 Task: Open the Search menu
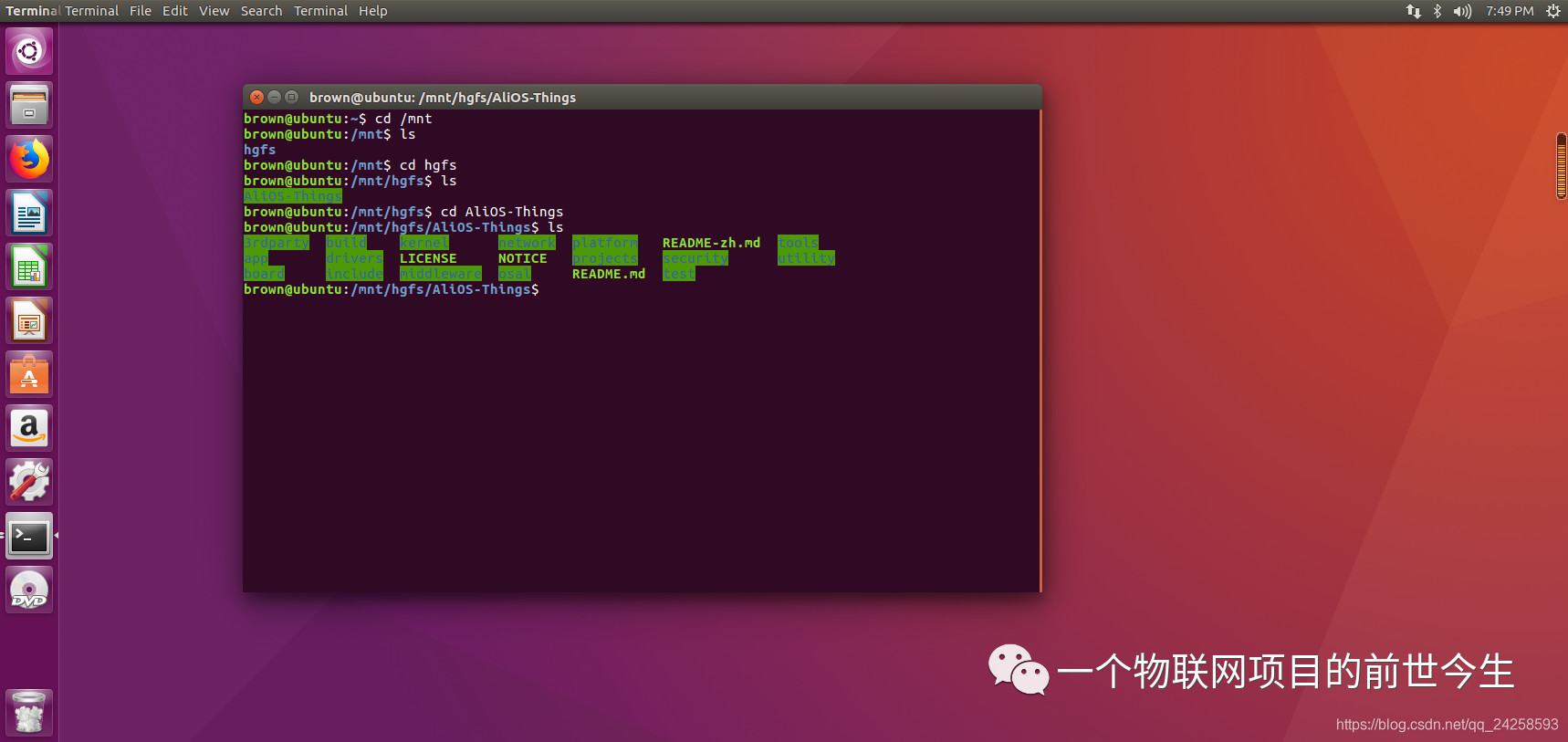pos(262,11)
